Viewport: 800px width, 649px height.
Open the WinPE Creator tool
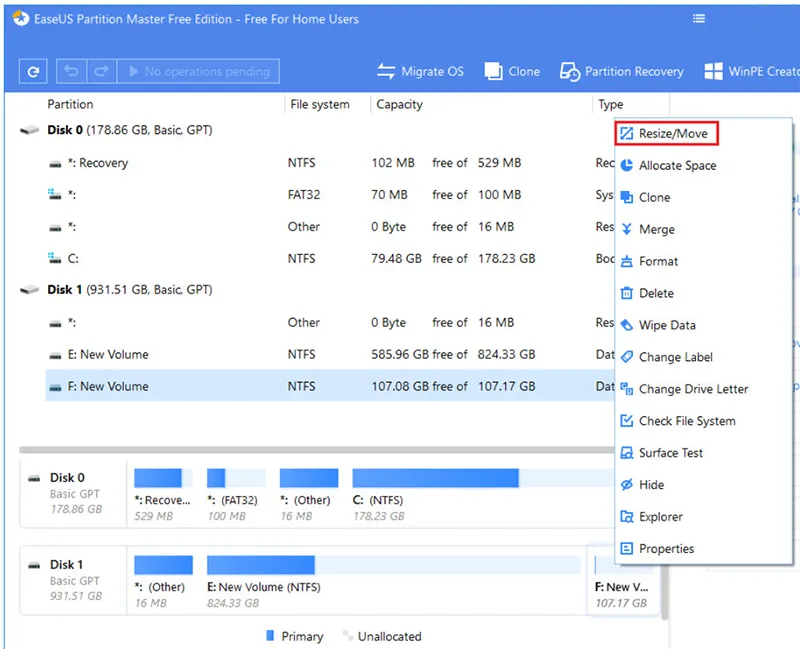point(751,71)
